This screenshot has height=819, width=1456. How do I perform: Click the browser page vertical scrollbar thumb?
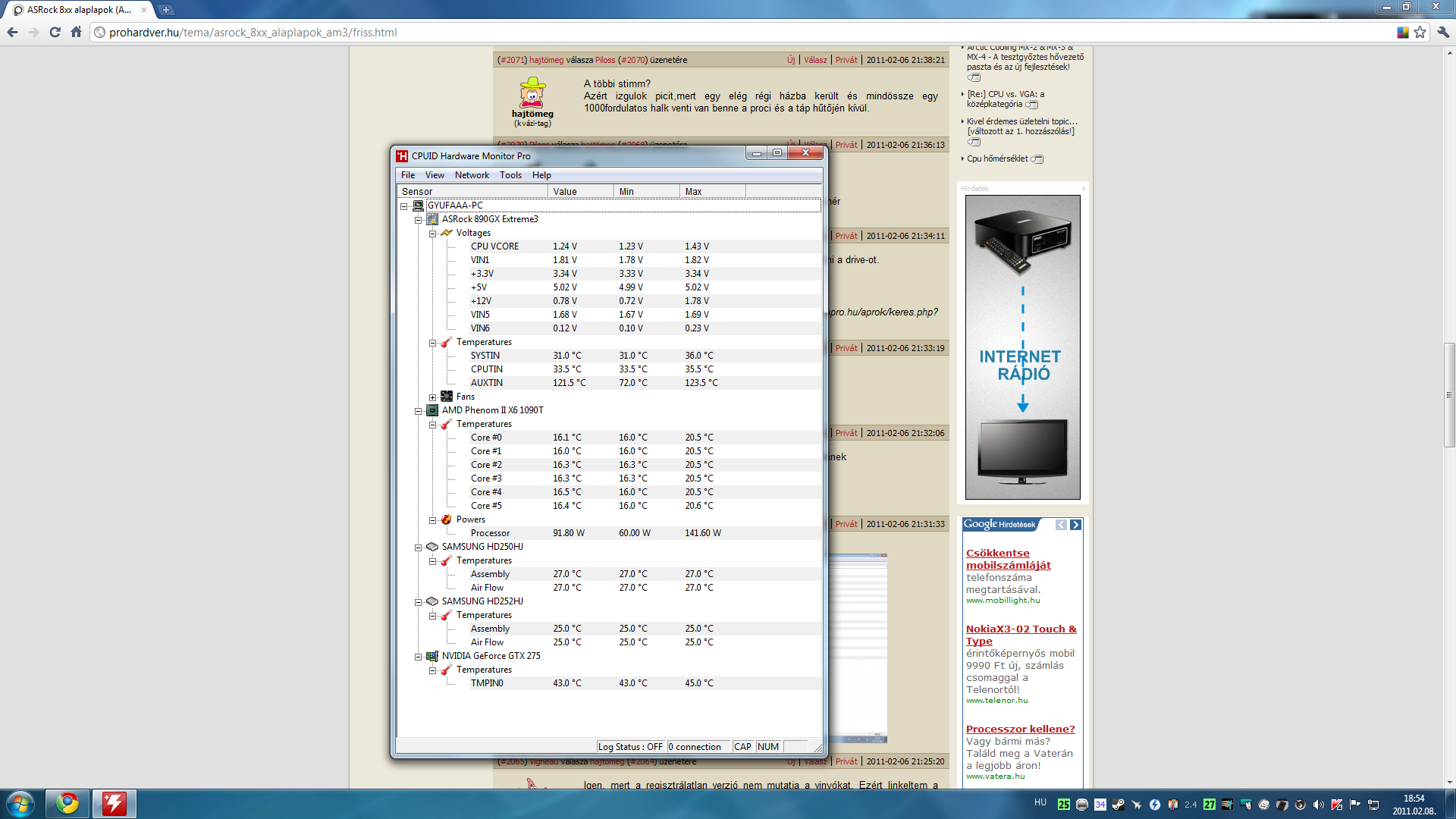[1449, 395]
